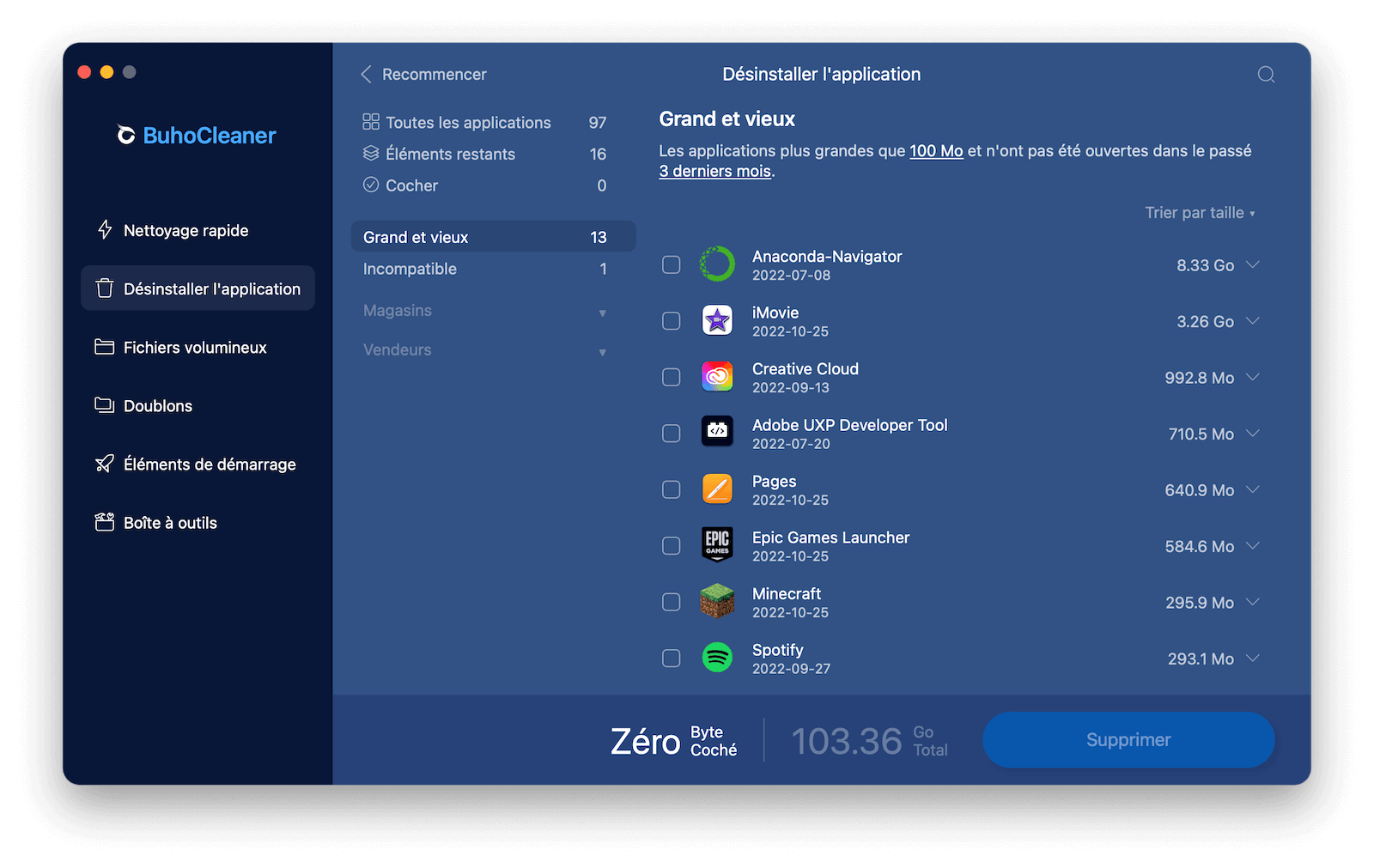Screen dimensions: 1374x868
Task: Expand the Spotify row chevron
Action: click(x=1253, y=659)
